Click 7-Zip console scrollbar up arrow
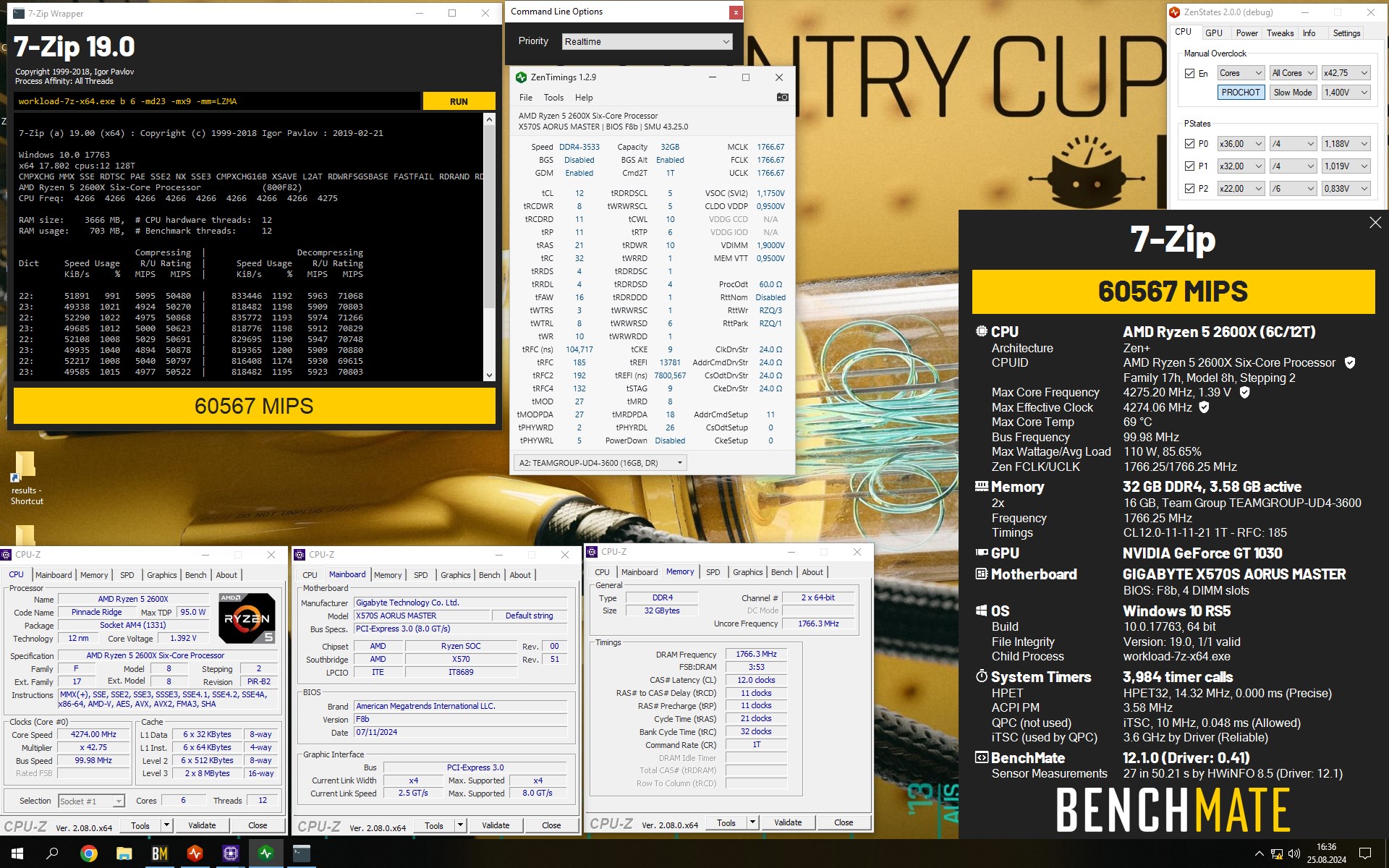Viewport: 1389px width, 868px height. coord(489,119)
